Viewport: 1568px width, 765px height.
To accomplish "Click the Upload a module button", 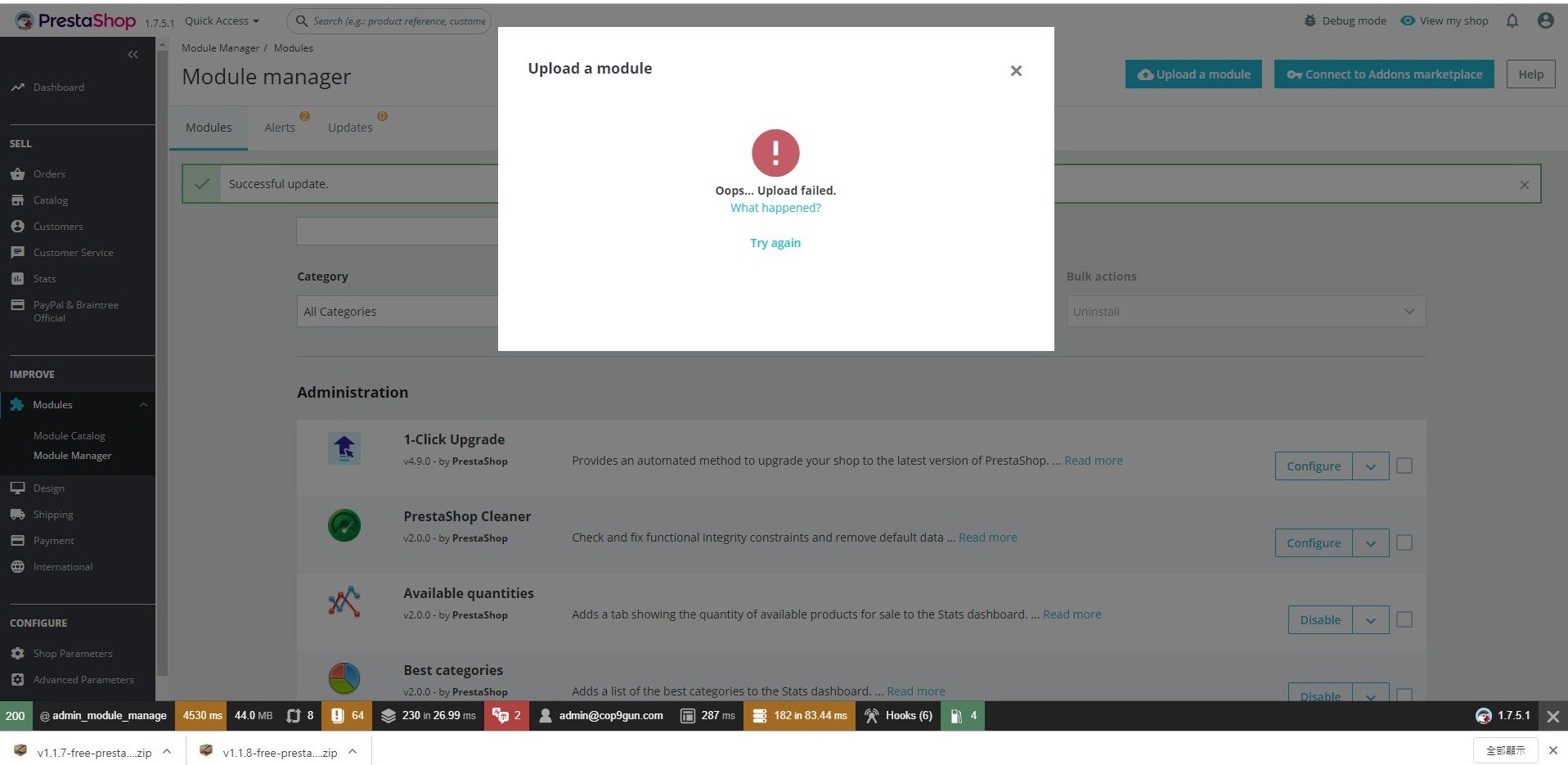I will click(1193, 74).
